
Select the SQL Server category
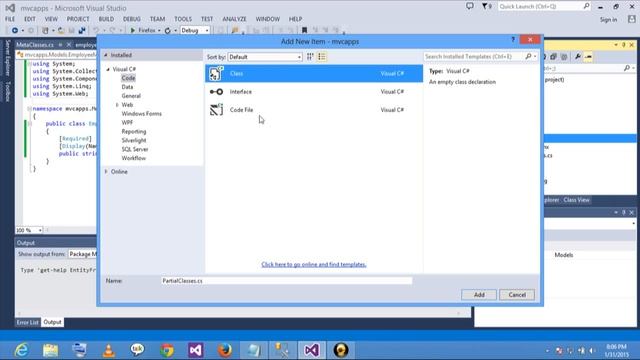(x=135, y=149)
